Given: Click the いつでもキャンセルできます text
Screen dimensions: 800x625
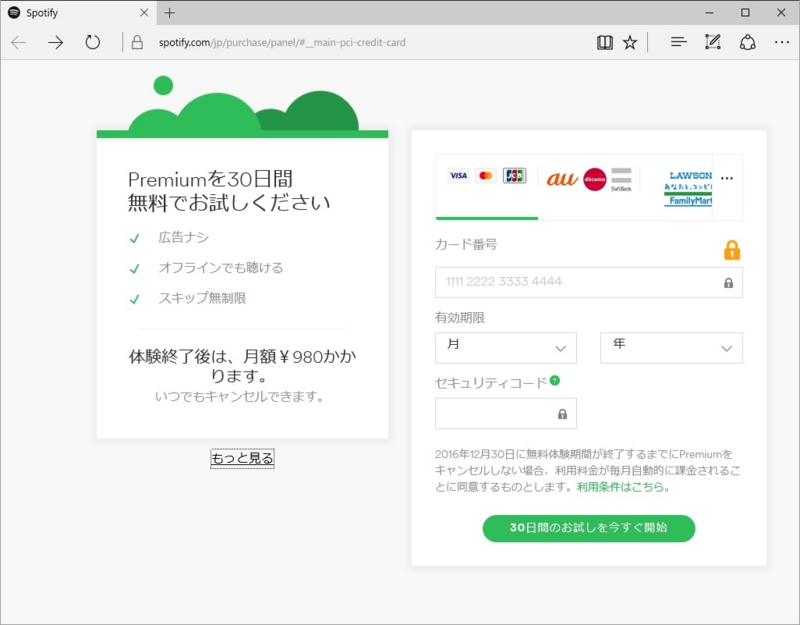Looking at the screenshot, I should [x=240, y=396].
